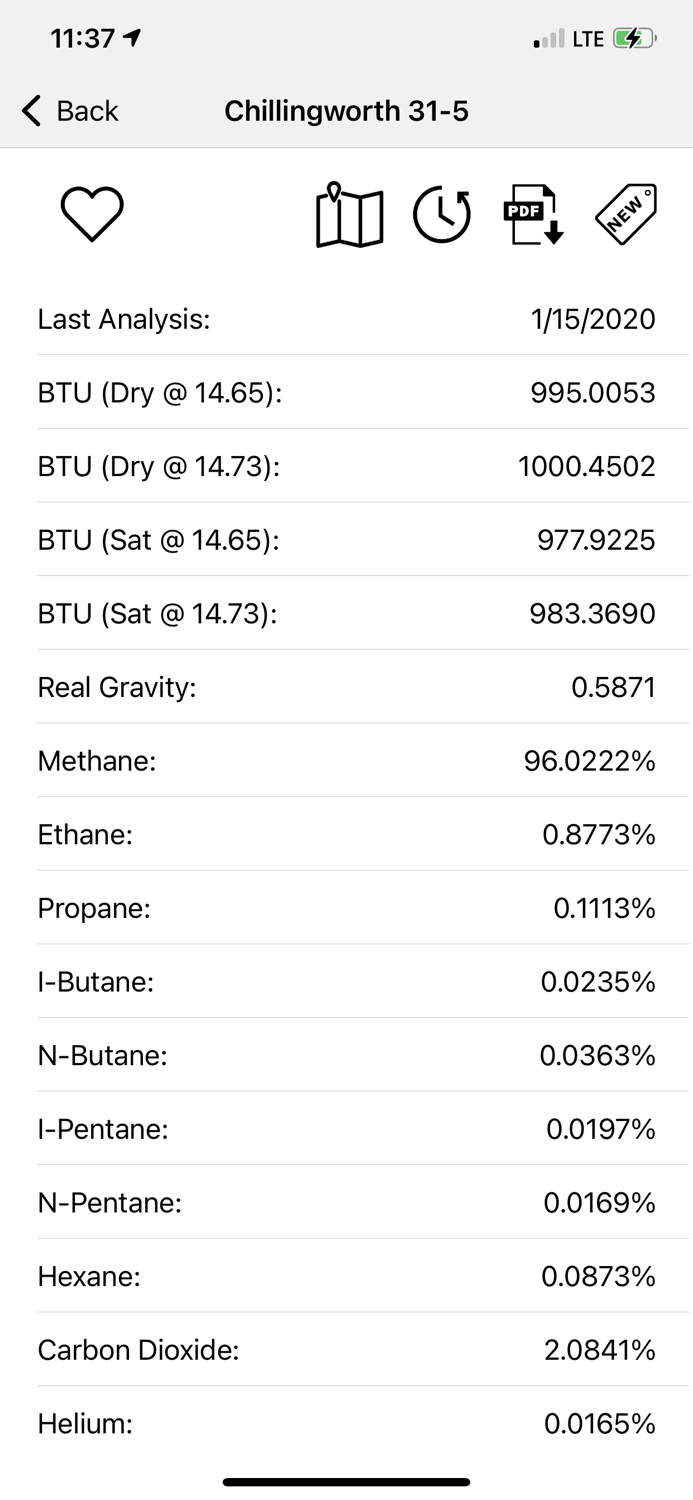Tap the home indicator bar

coord(346,1481)
